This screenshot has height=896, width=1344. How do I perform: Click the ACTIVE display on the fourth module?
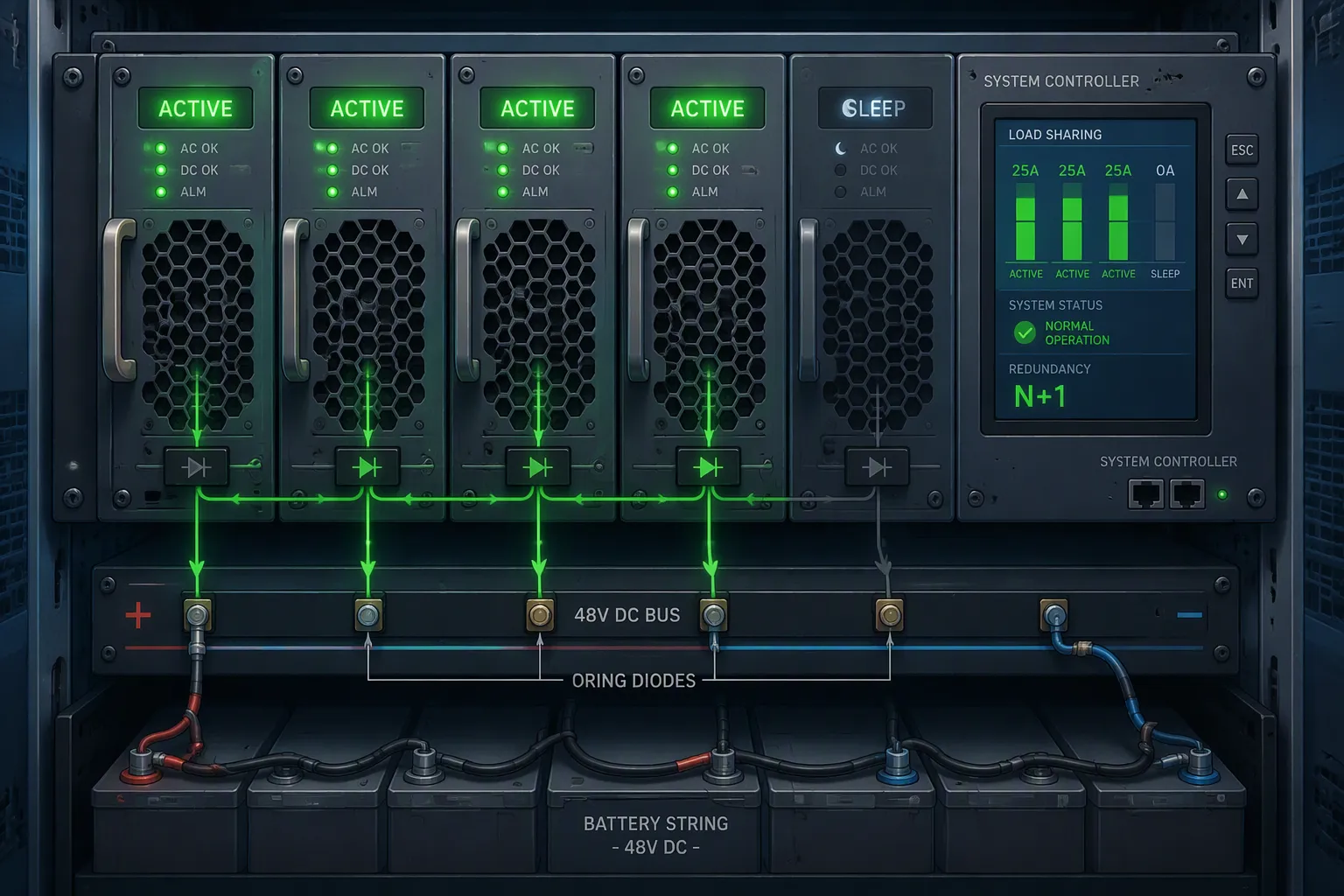[707, 108]
